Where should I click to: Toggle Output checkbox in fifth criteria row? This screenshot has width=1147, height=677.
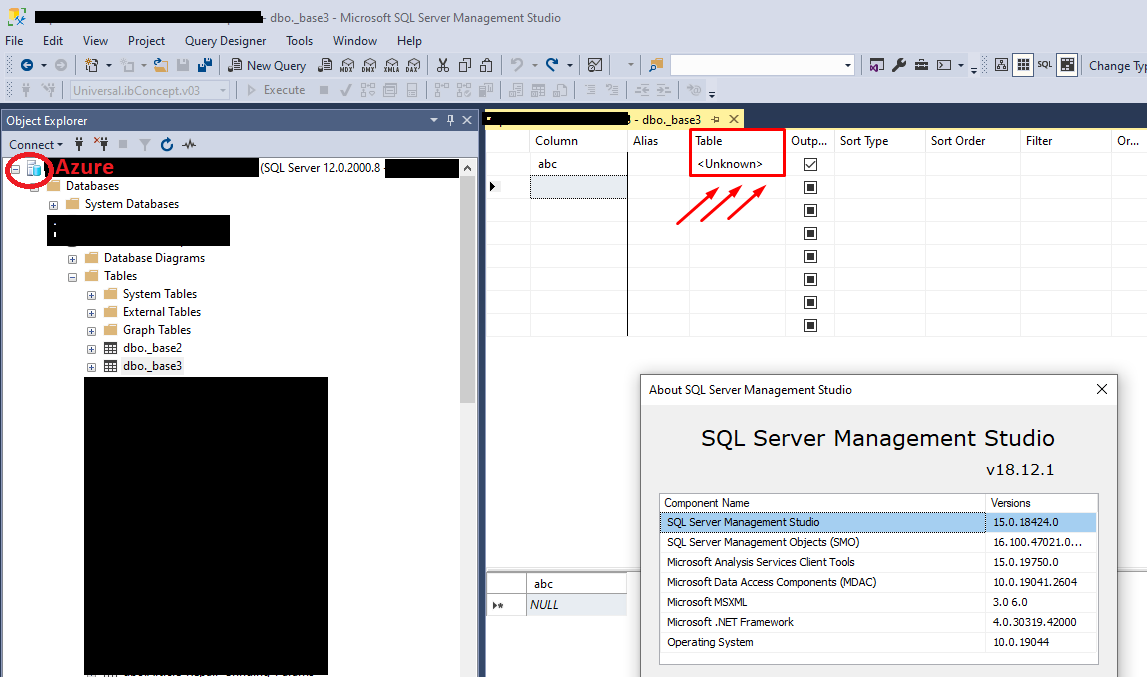point(810,256)
